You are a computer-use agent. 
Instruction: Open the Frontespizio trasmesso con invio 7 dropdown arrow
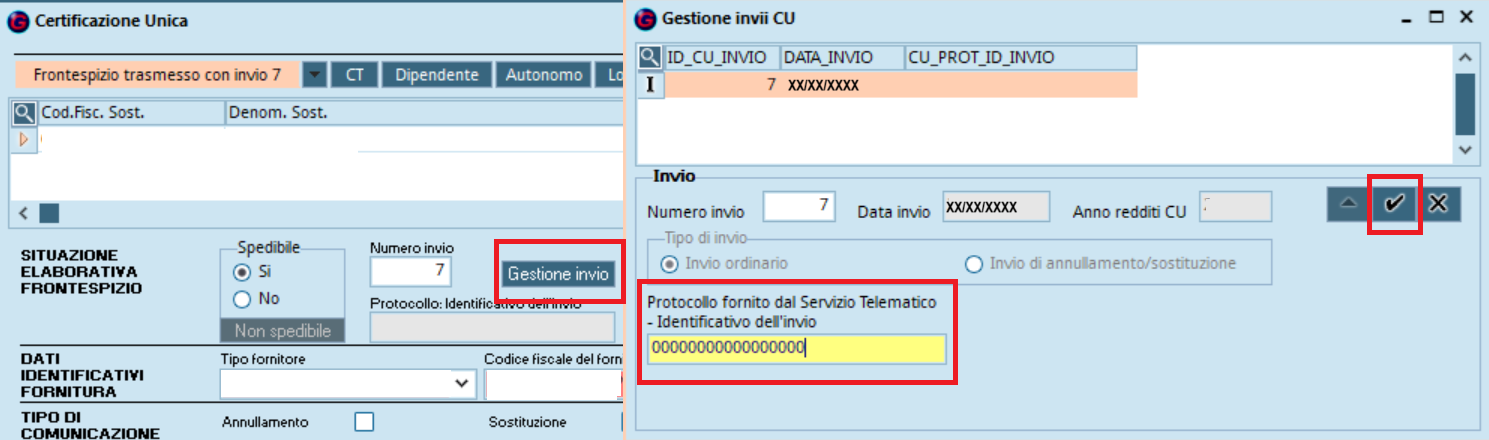pos(315,75)
